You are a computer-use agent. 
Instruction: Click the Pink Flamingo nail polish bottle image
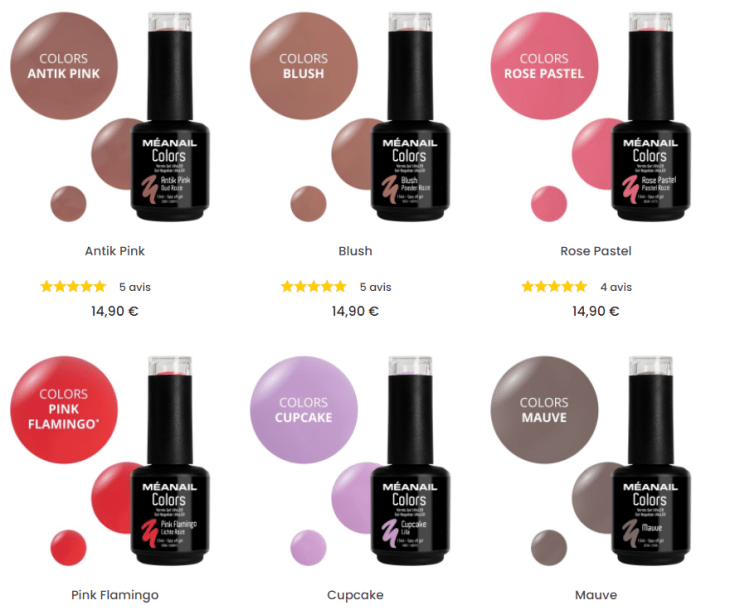170,460
